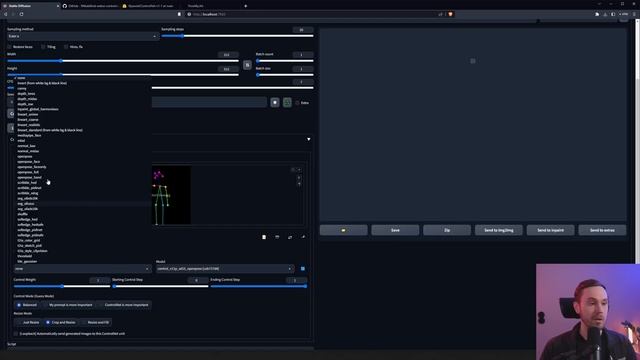Pick scribble_hed from the list

pos(27,182)
